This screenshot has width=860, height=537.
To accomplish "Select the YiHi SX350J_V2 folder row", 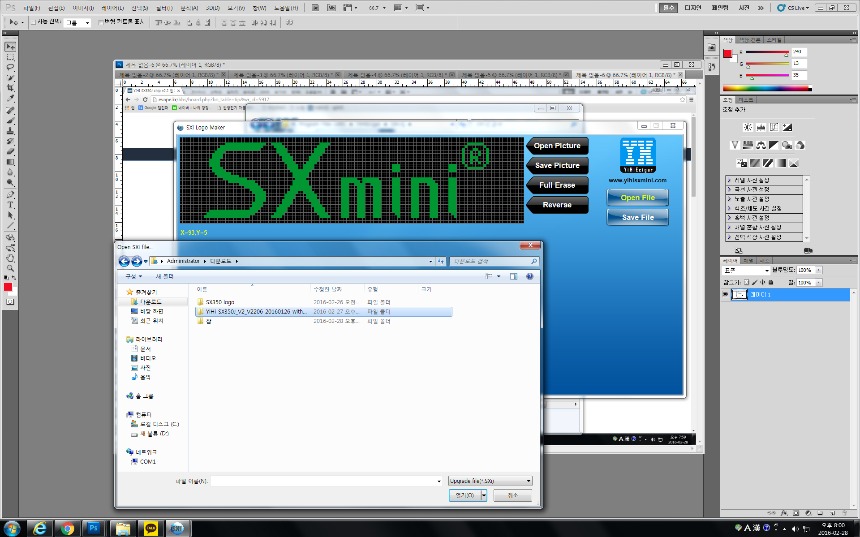I will tap(324, 312).
